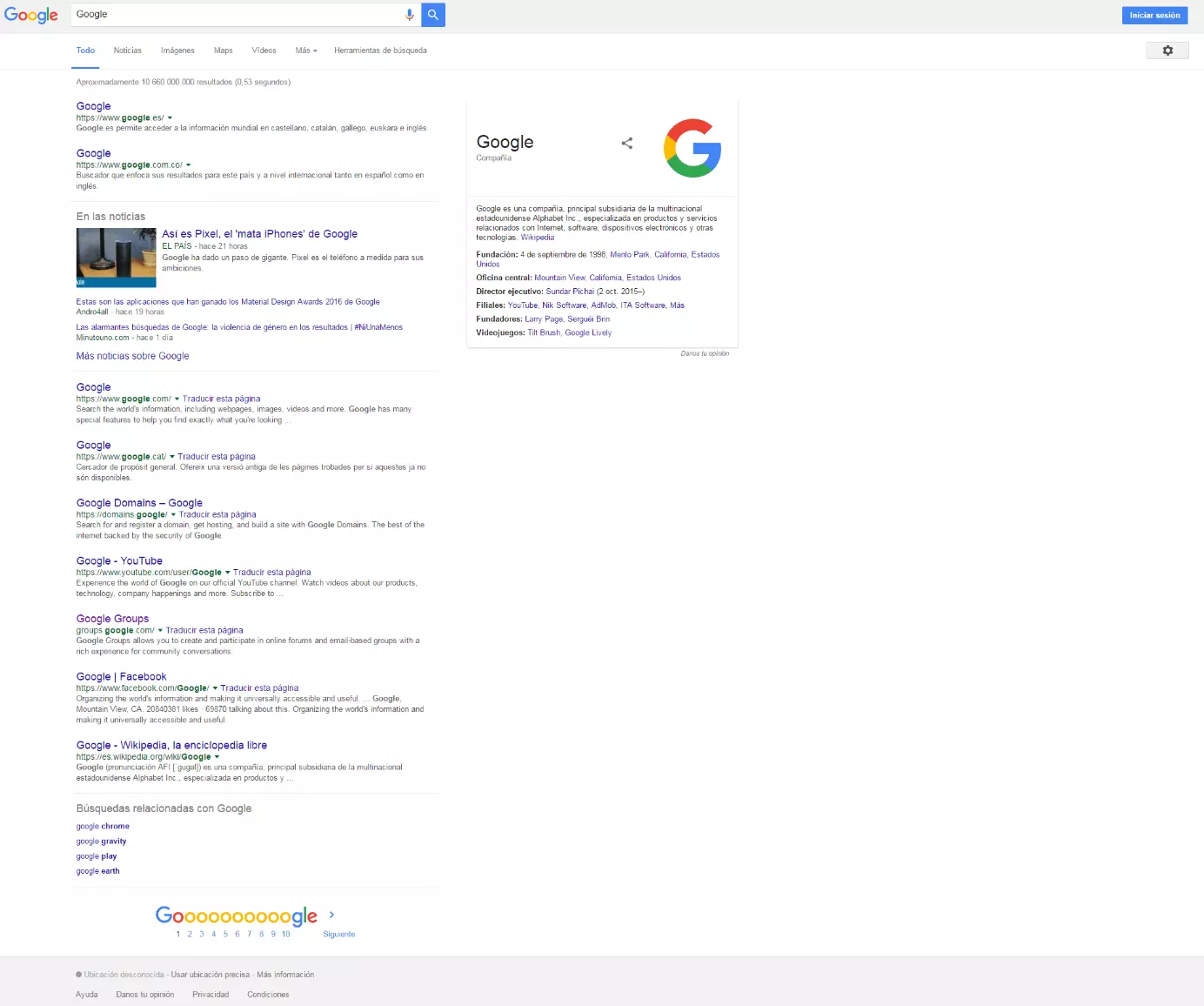Click Siguiente pagination link
This screenshot has height=1006, width=1204.
(x=339, y=935)
